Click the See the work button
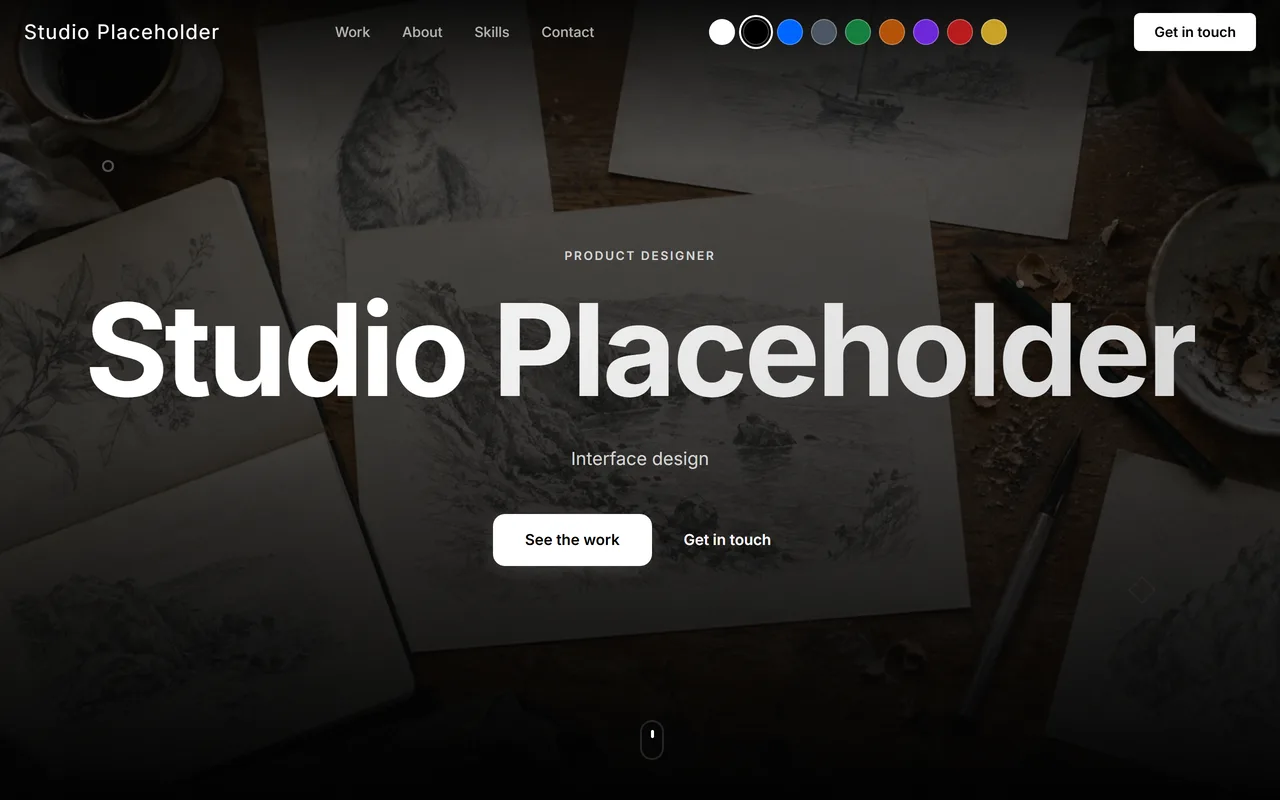The image size is (1280, 800). (572, 540)
